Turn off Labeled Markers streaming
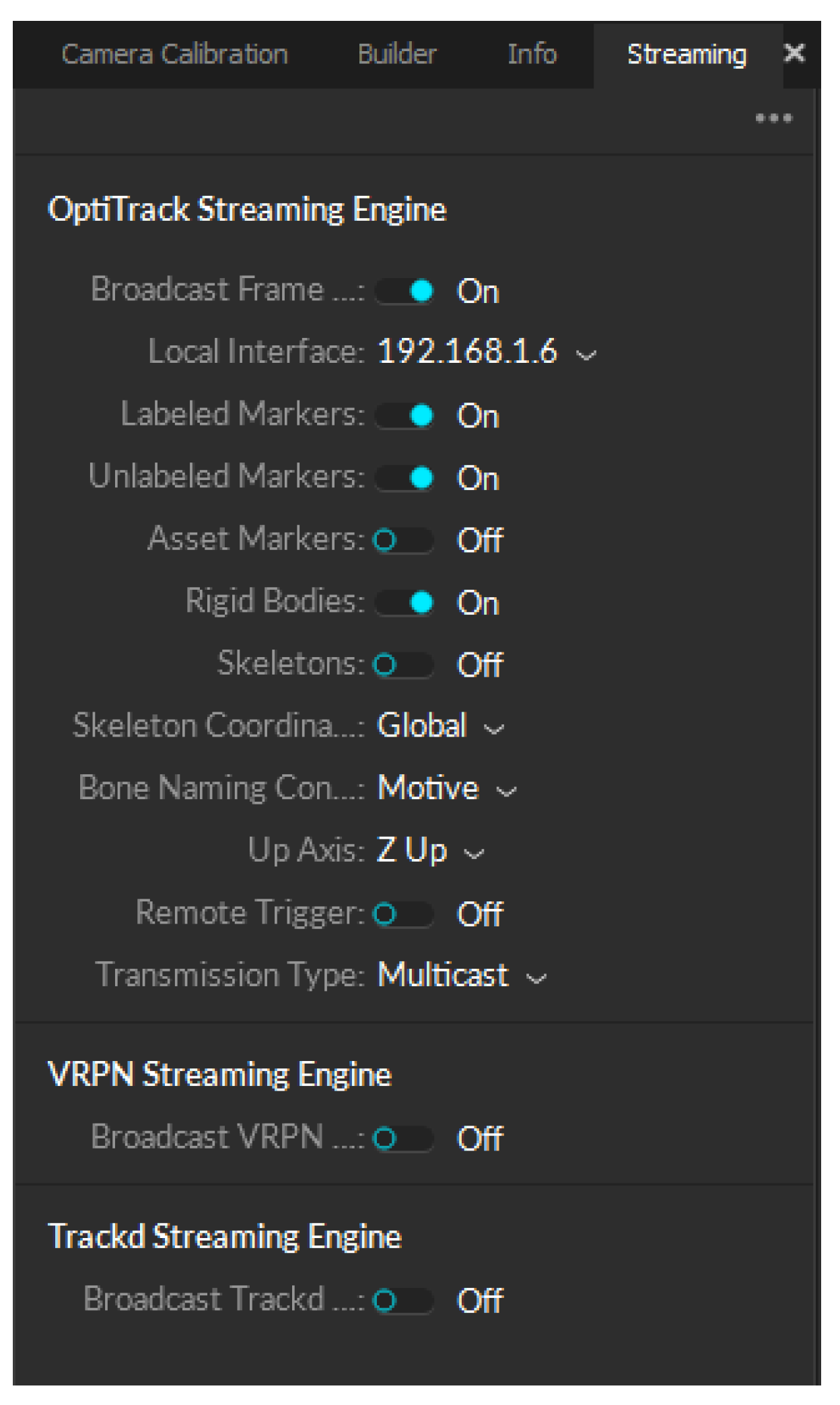This screenshot has height=1405, width=840. 405,416
